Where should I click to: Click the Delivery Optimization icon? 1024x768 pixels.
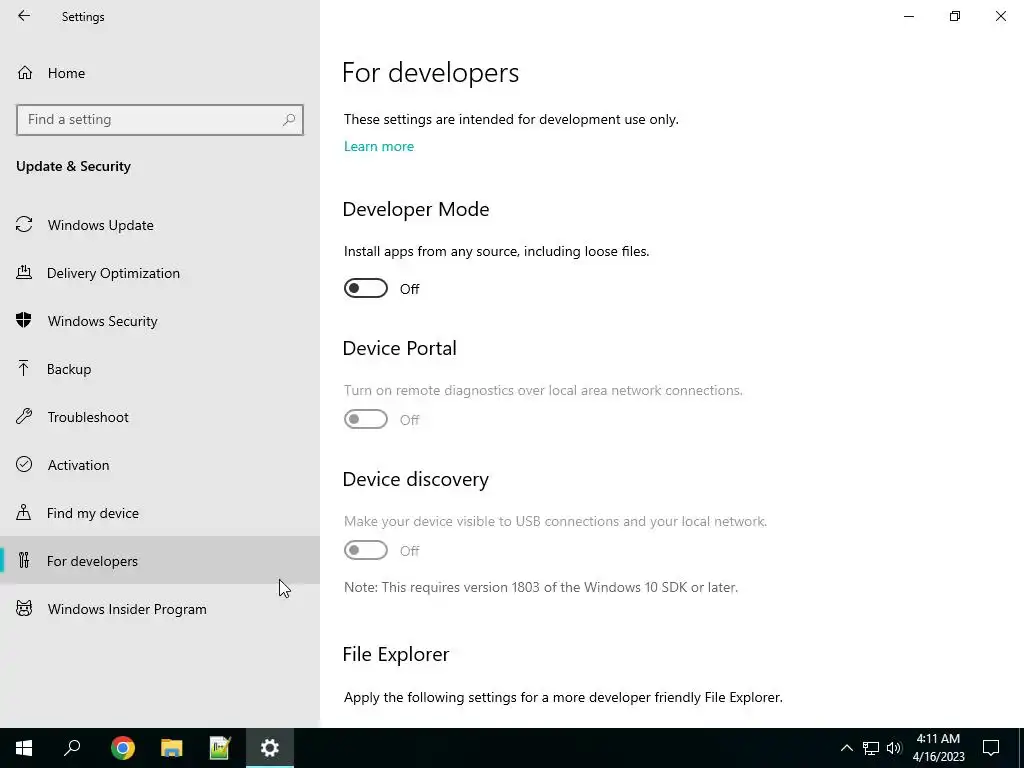click(24, 272)
